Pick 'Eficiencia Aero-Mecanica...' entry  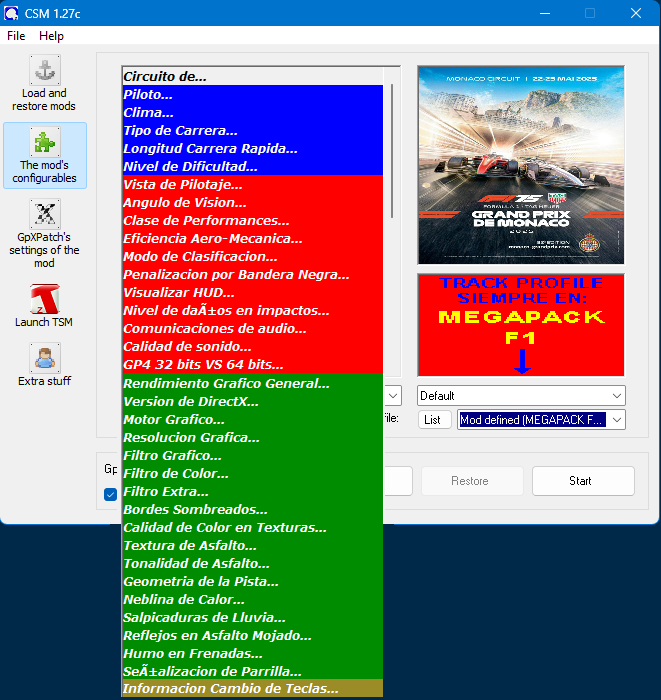253,238
